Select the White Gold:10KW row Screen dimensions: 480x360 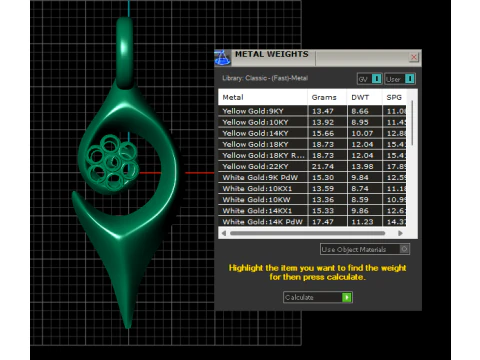(312, 199)
